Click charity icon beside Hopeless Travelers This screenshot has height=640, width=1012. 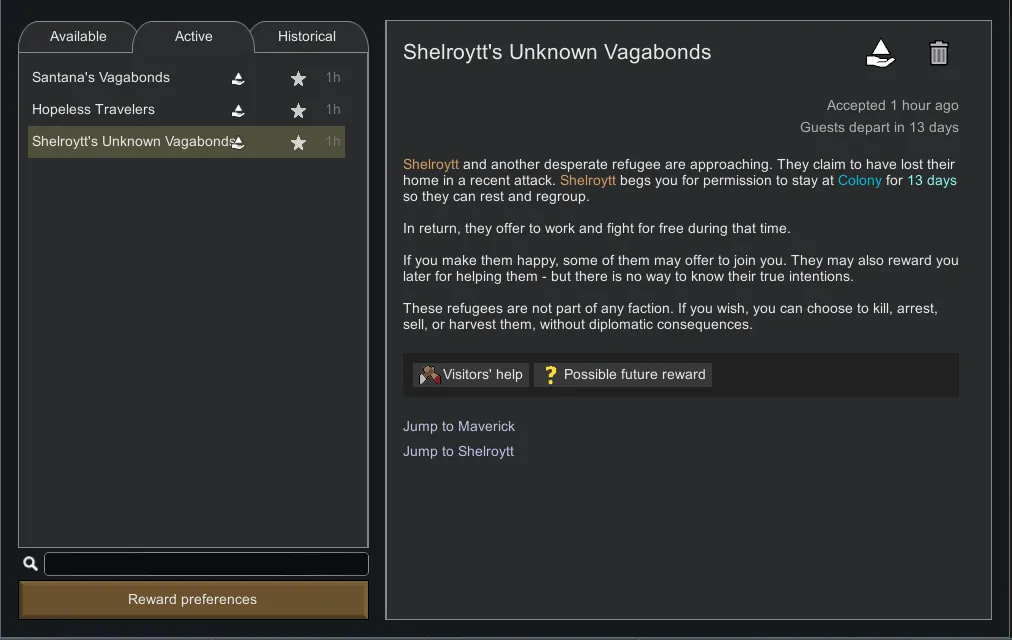point(238,111)
